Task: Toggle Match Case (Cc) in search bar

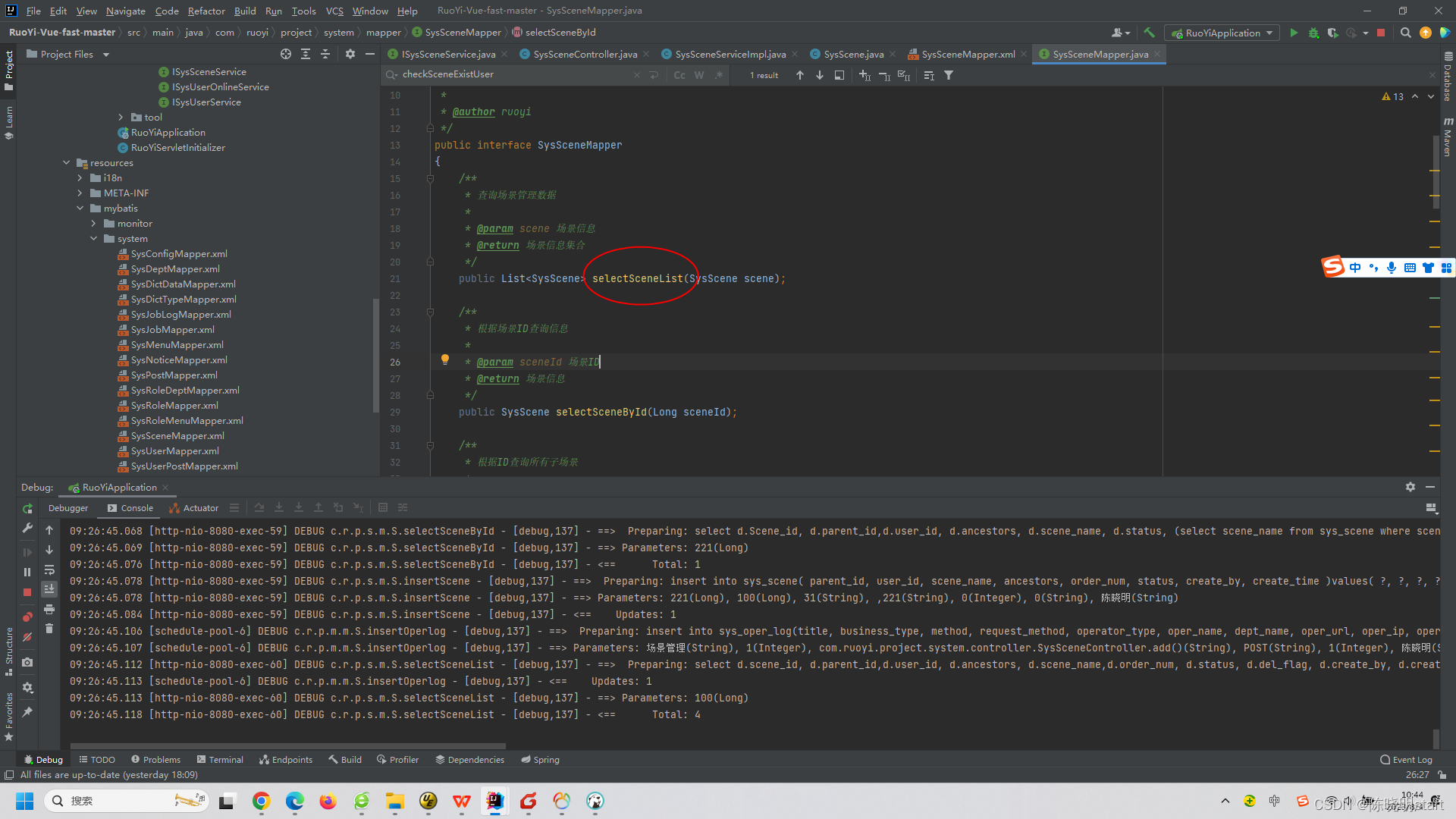Action: point(679,75)
